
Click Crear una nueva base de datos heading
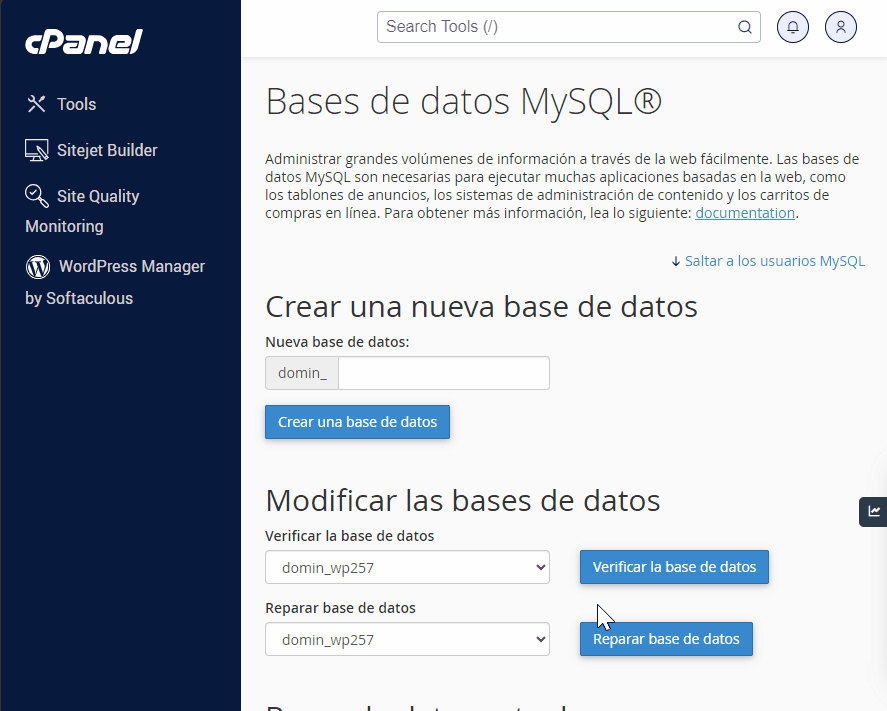tap(481, 307)
